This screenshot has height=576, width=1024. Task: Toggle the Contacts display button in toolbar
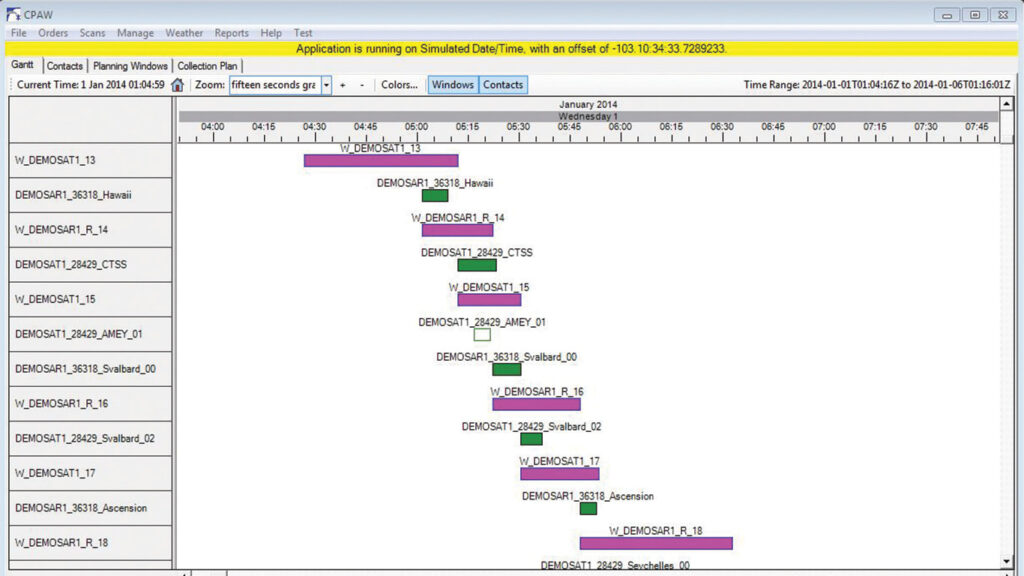pos(503,85)
